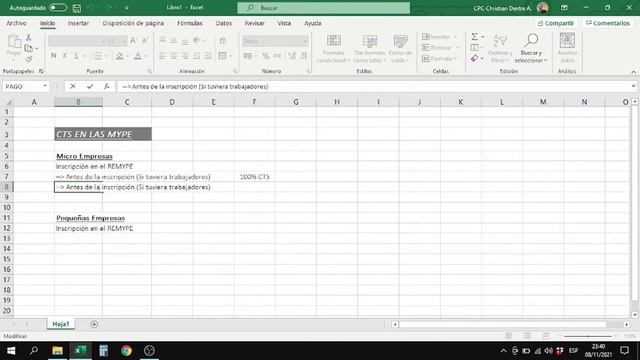The height and width of the screenshot is (360, 640).
Task: Click the wrap text icon
Action: [x=222, y=40]
